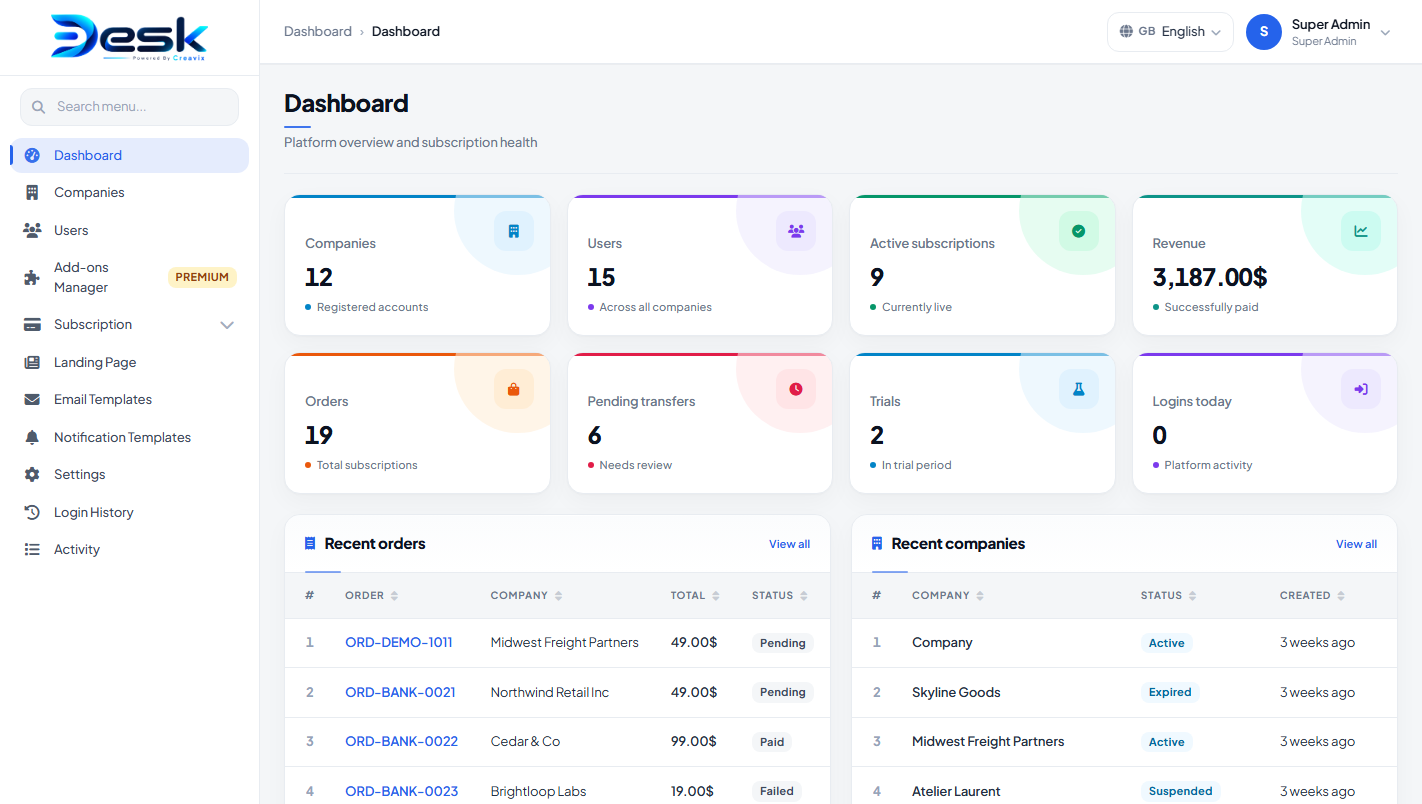Sort Recent companies by STATUS column

click(1169, 595)
